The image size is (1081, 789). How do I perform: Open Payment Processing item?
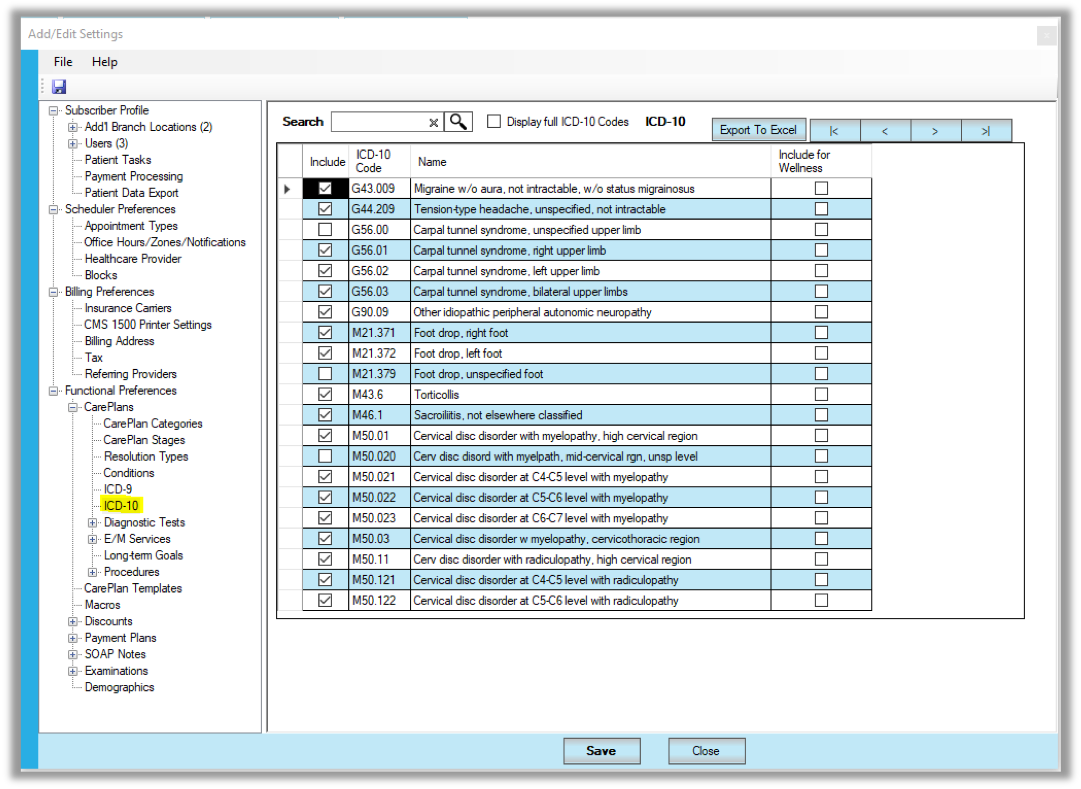(x=134, y=177)
